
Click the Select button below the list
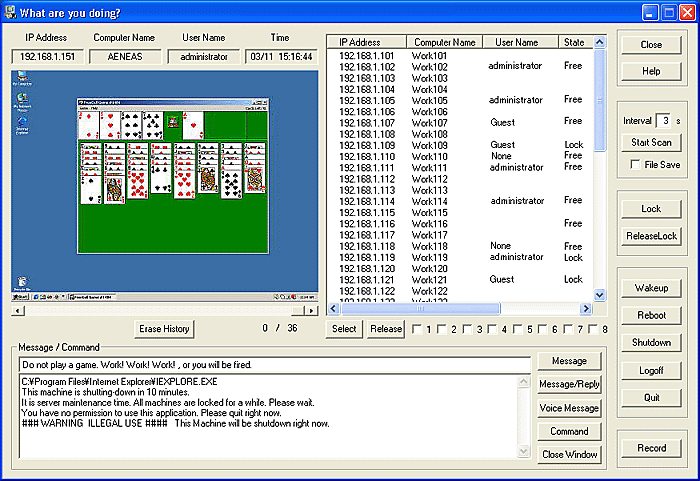coord(344,329)
